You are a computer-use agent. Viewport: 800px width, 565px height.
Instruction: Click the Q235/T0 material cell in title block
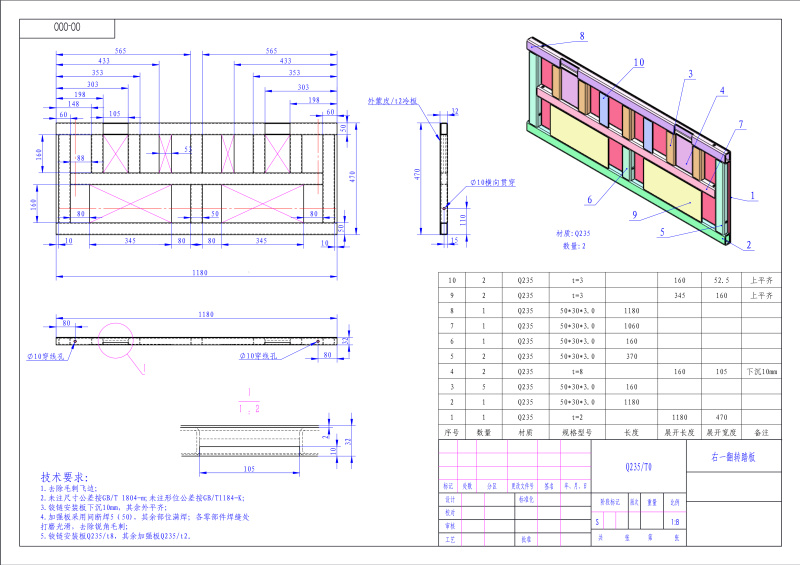(x=638, y=466)
